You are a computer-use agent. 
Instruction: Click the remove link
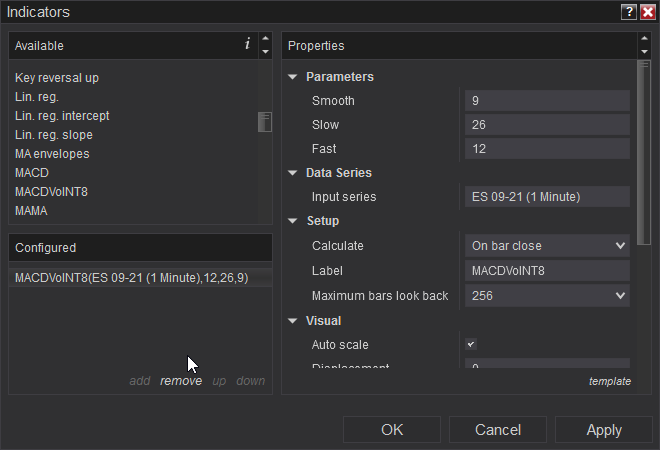[181, 381]
